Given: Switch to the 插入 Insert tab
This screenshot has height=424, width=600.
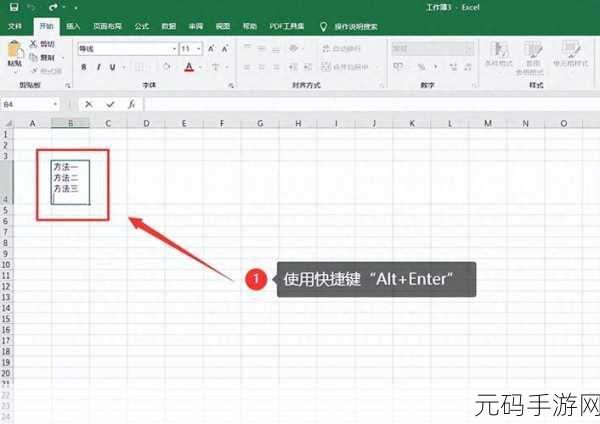Looking at the screenshot, I should (73, 26).
